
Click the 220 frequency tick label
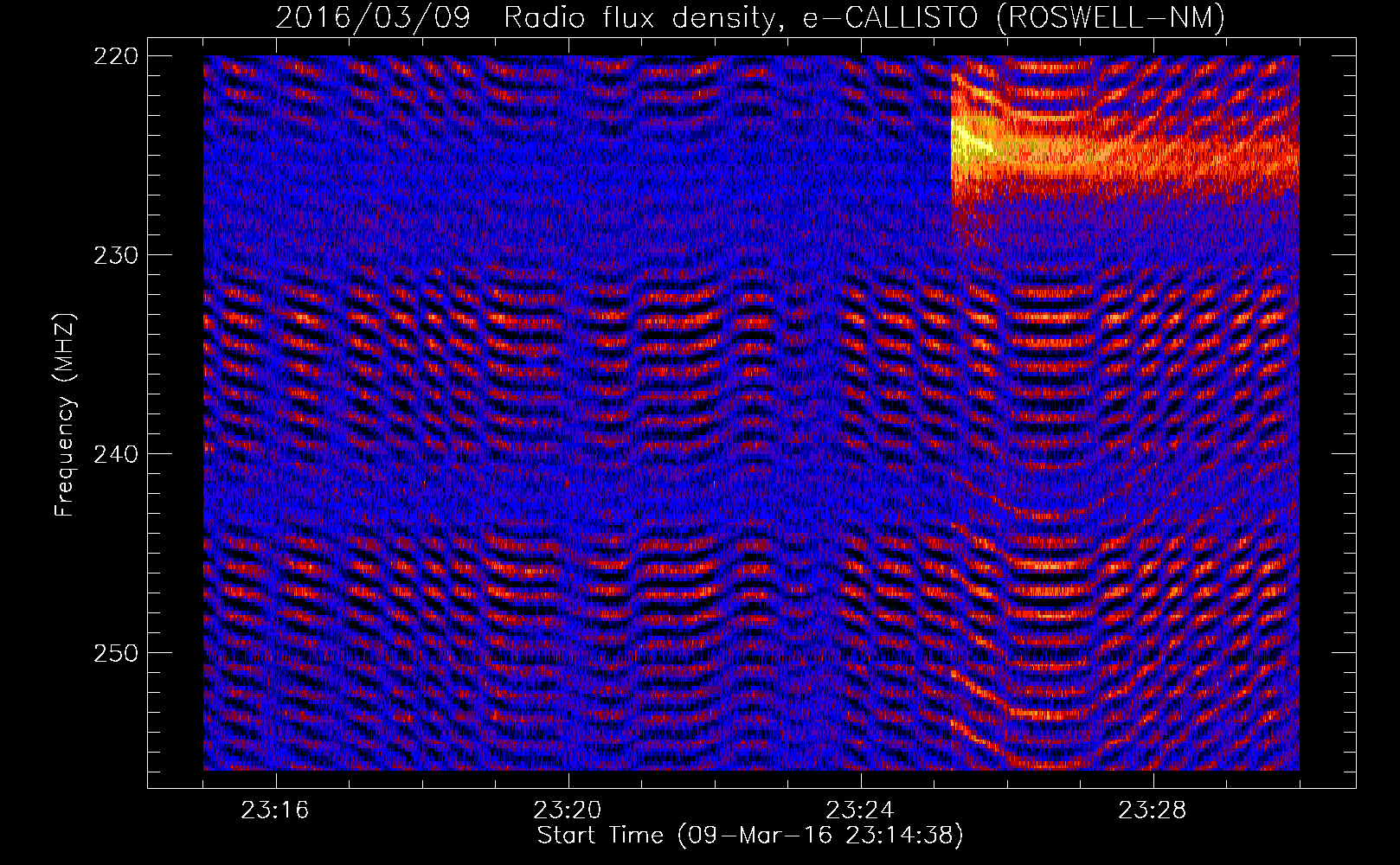pyautogui.click(x=115, y=56)
